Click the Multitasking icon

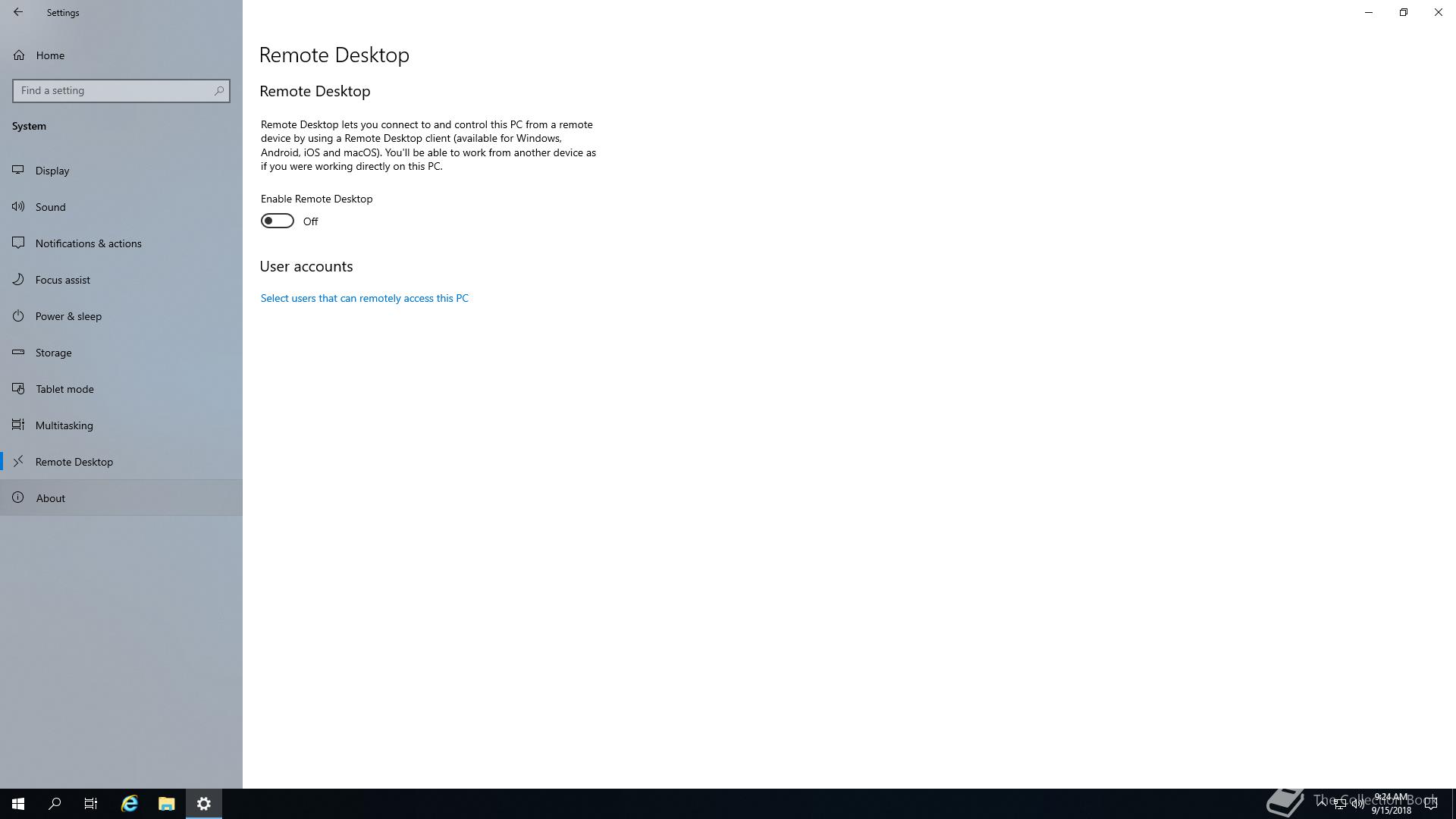click(18, 425)
